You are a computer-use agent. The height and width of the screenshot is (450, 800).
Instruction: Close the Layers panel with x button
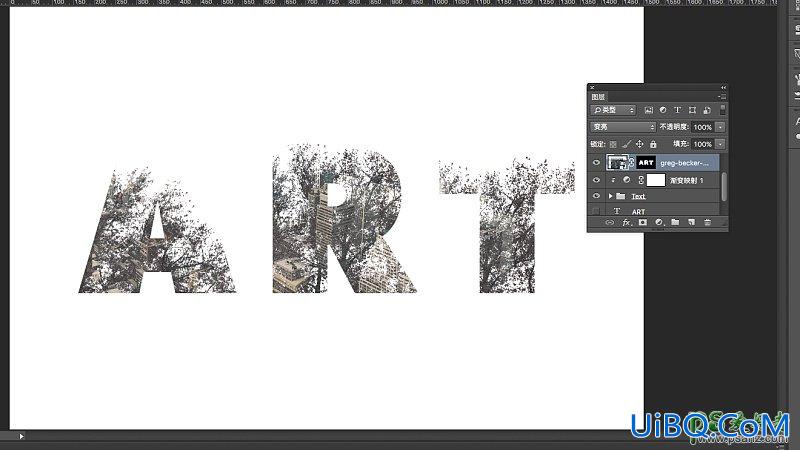coord(592,88)
